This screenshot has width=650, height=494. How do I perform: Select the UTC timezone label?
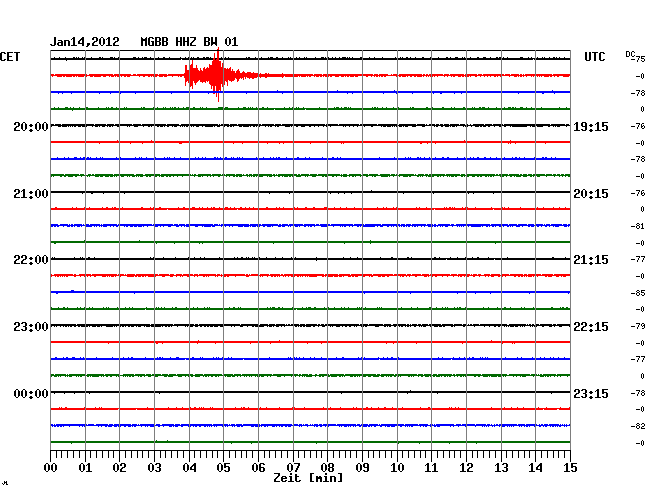click(594, 57)
